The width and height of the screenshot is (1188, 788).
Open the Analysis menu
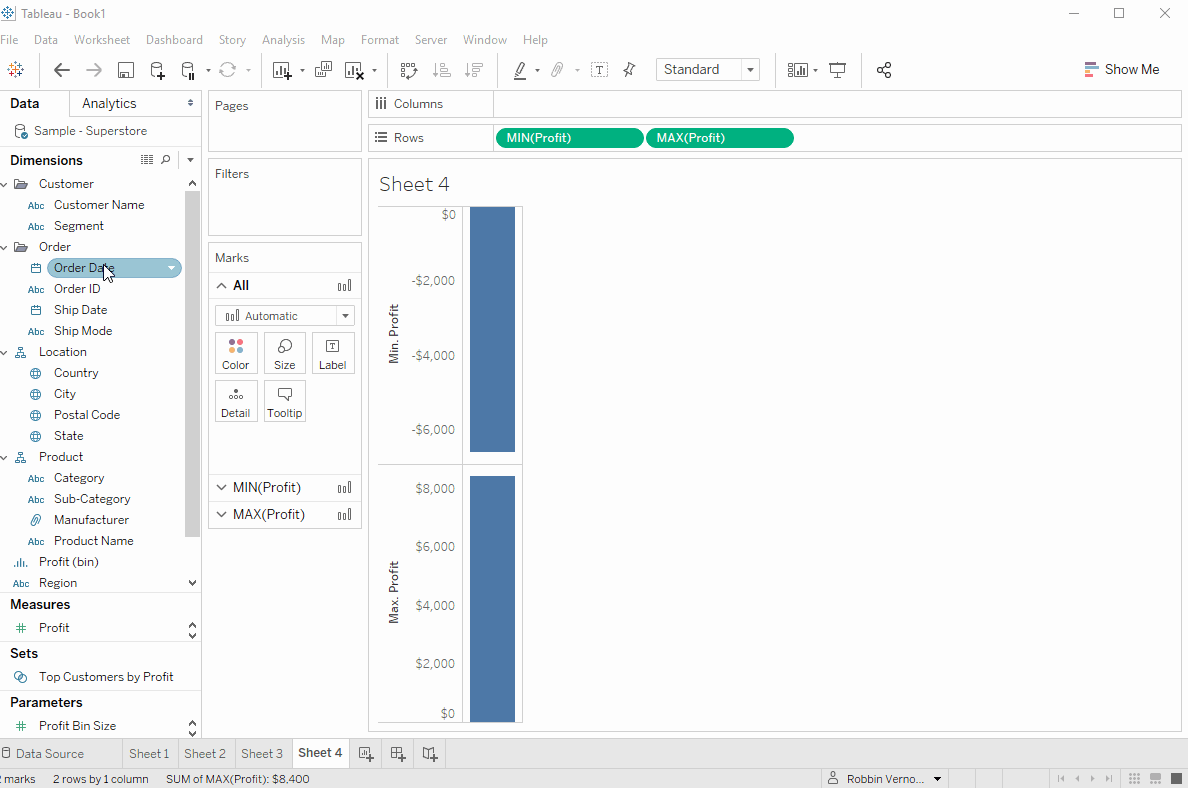click(283, 40)
